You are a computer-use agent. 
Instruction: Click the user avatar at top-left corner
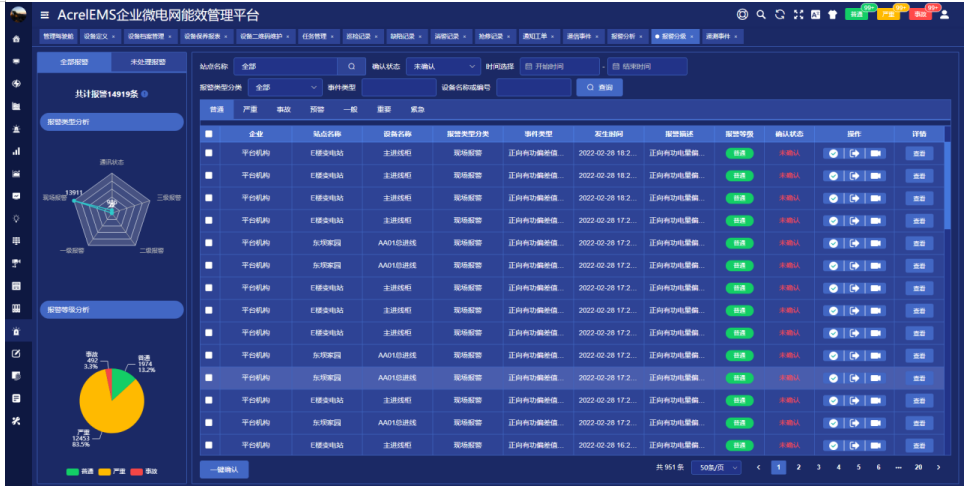pyautogui.click(x=19, y=14)
